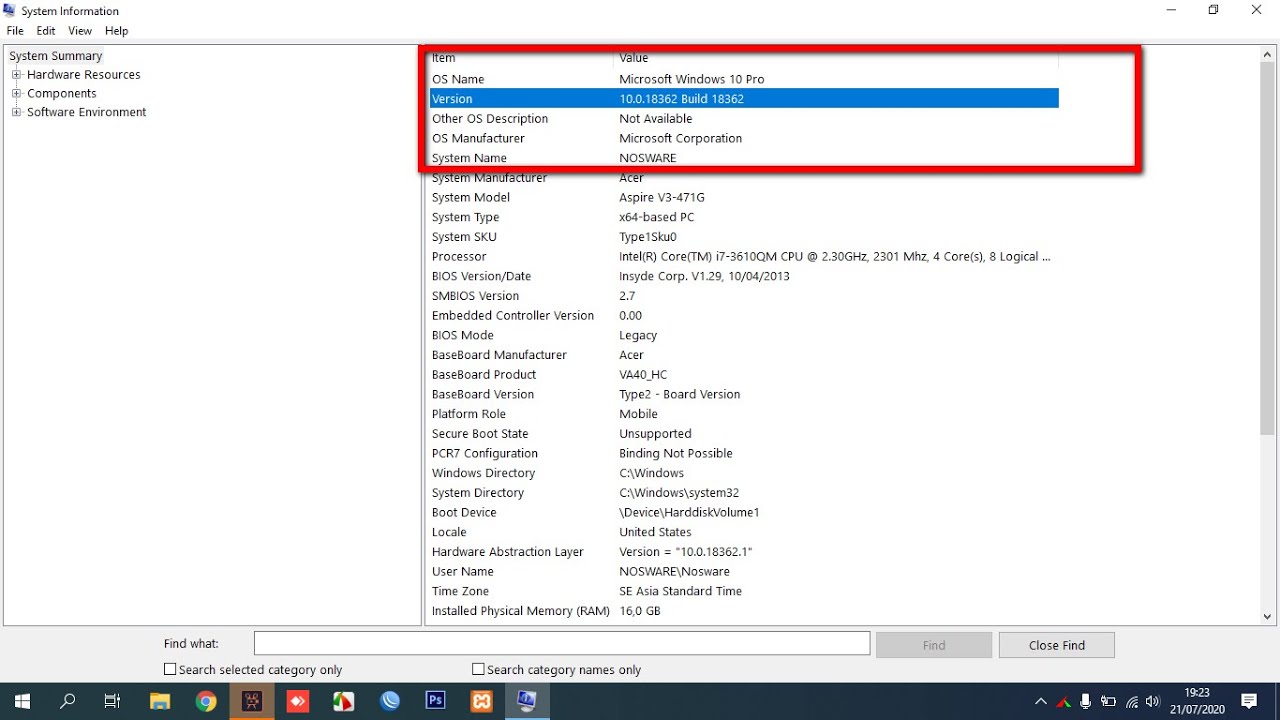
Task: Select the OS Name row
Action: click(744, 79)
